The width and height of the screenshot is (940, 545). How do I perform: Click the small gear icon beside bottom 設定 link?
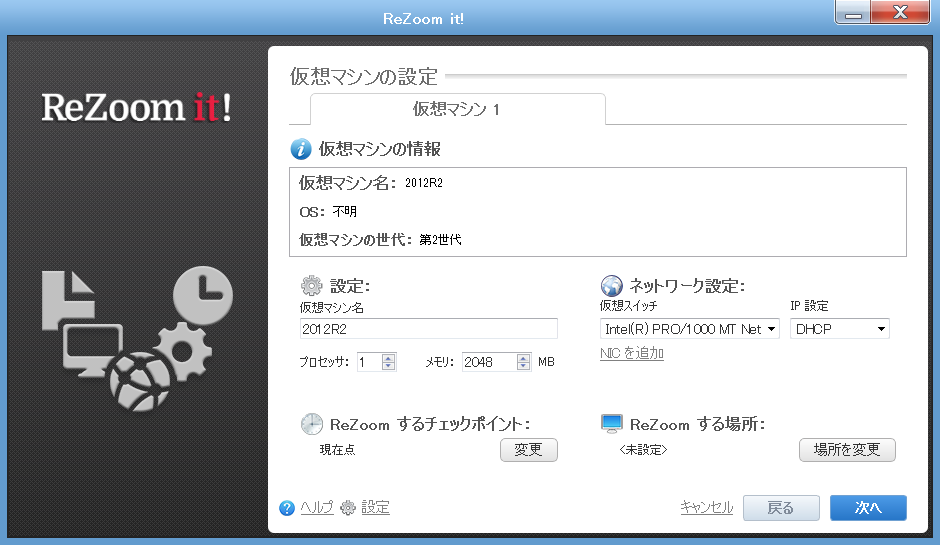pos(348,508)
